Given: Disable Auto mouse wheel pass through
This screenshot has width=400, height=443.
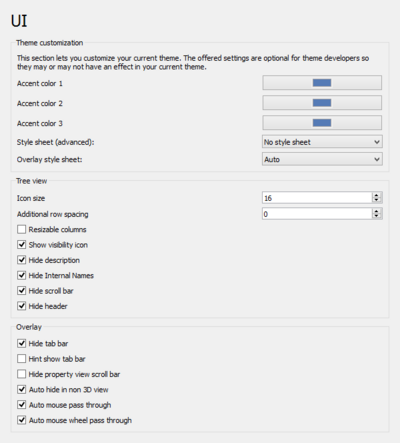Looking at the screenshot, I should [x=22, y=420].
